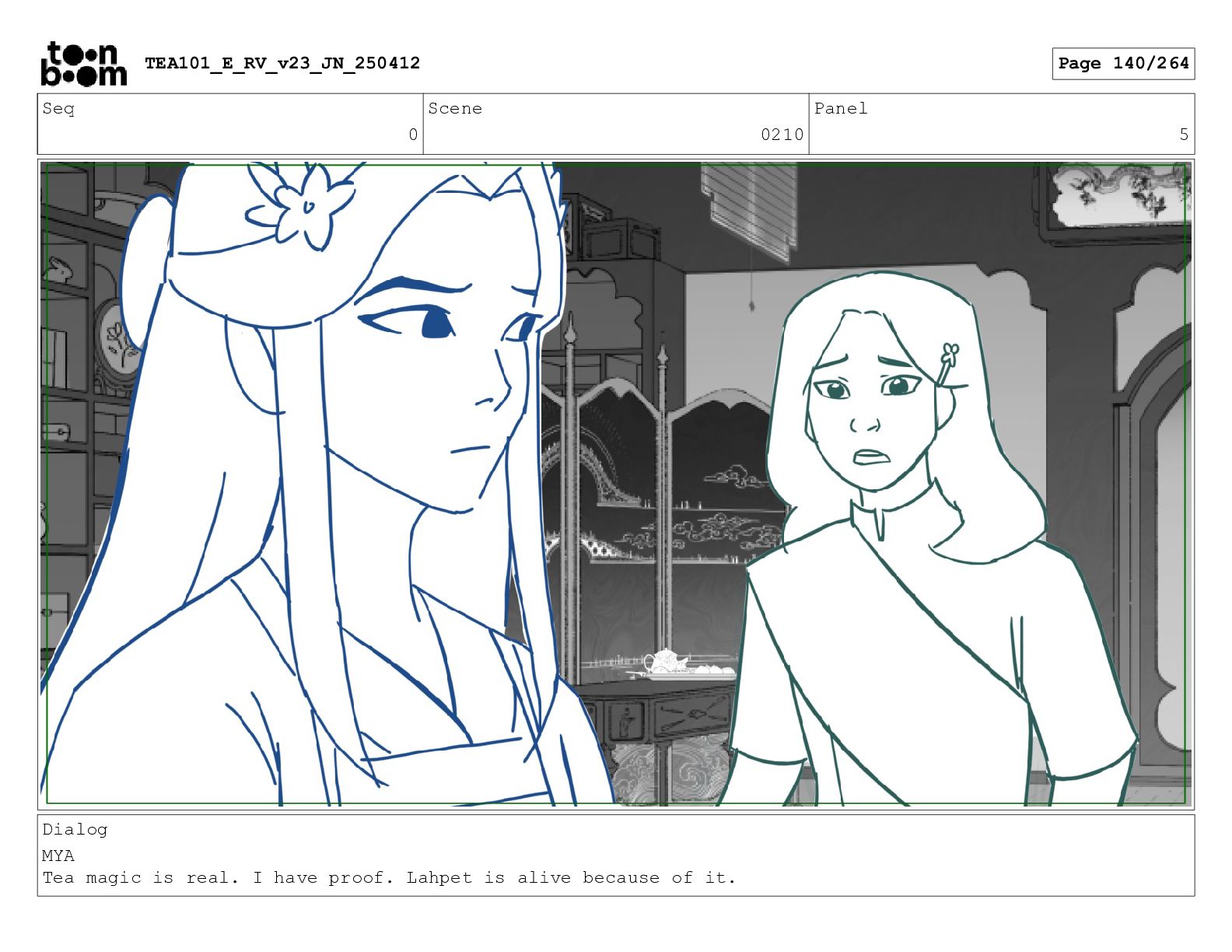This screenshot has height=952, width=1232.
Task: Select the Panel number 5
Action: [1184, 135]
